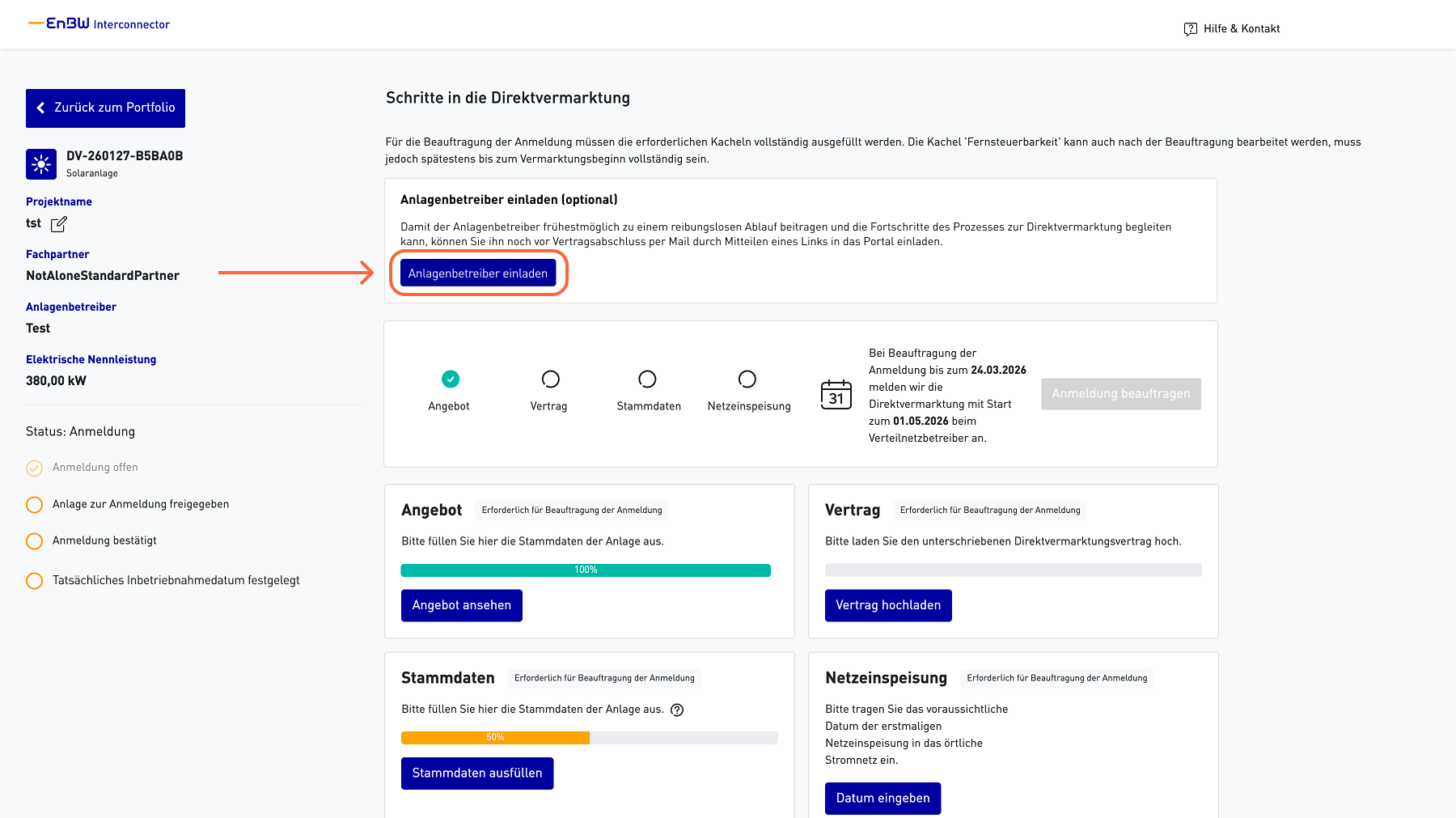Click the Anmeldung offen status check icon
This screenshot has height=818, width=1456.
pyautogui.click(x=34, y=468)
